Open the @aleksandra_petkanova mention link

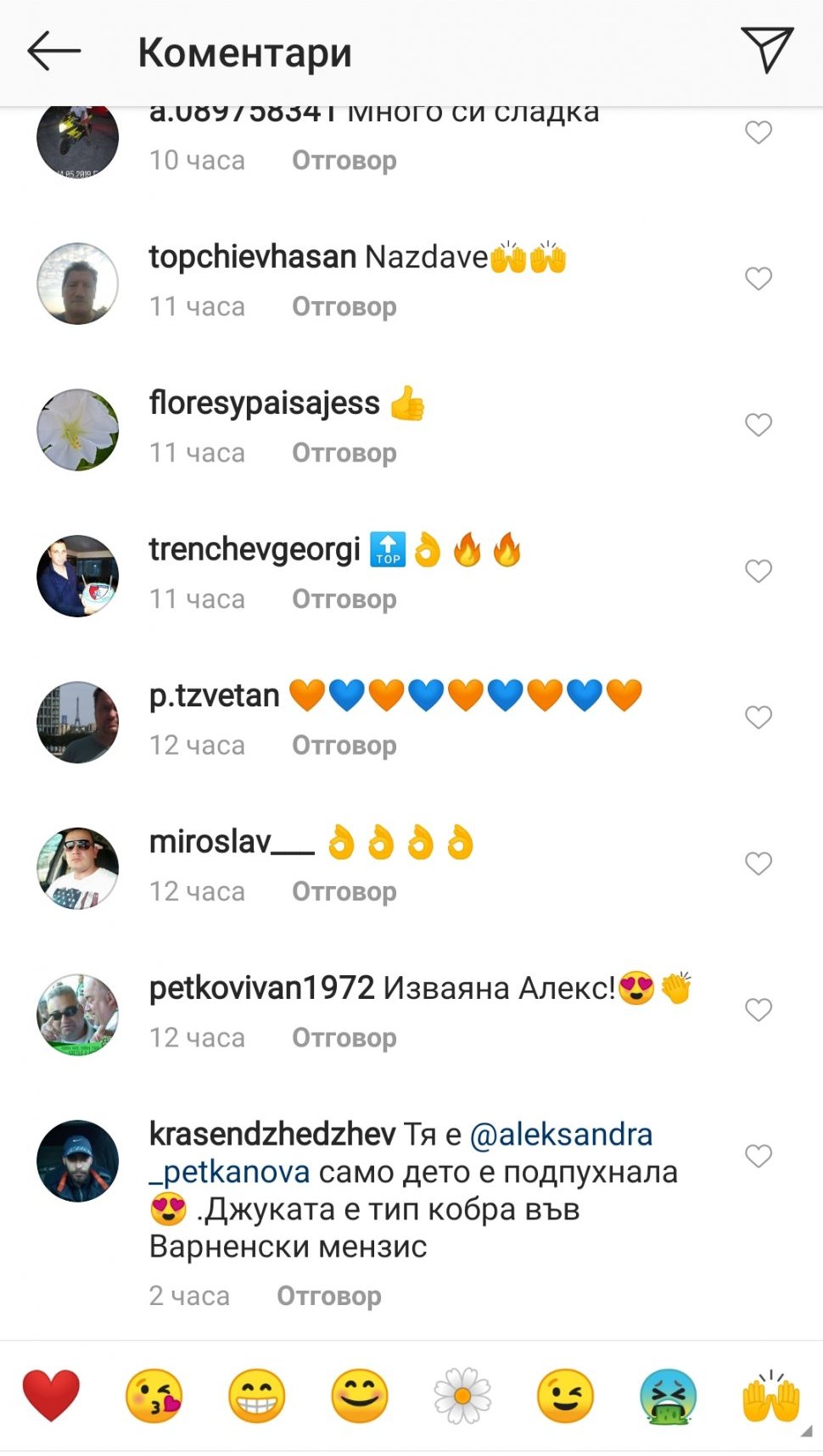pos(401,1152)
